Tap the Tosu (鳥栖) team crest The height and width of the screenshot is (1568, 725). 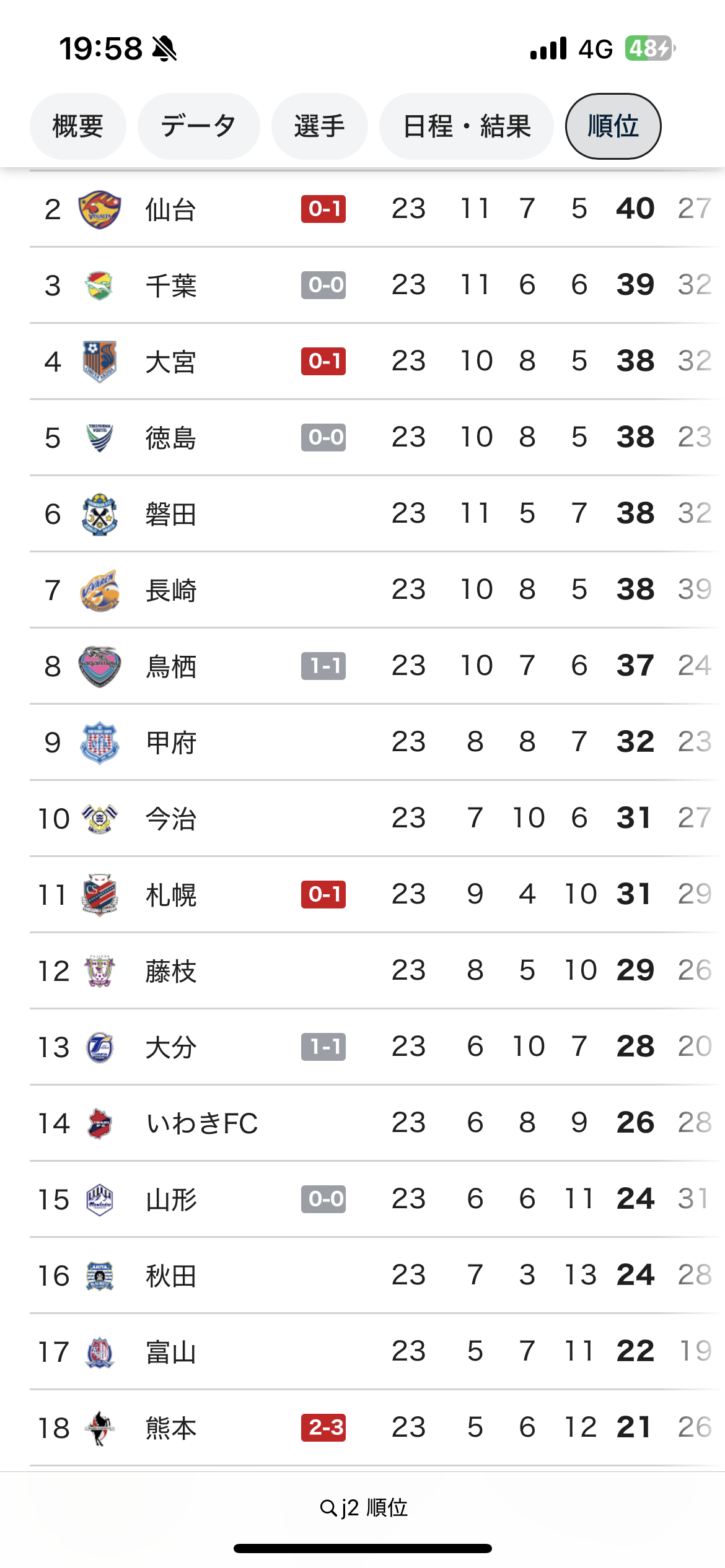(x=99, y=666)
